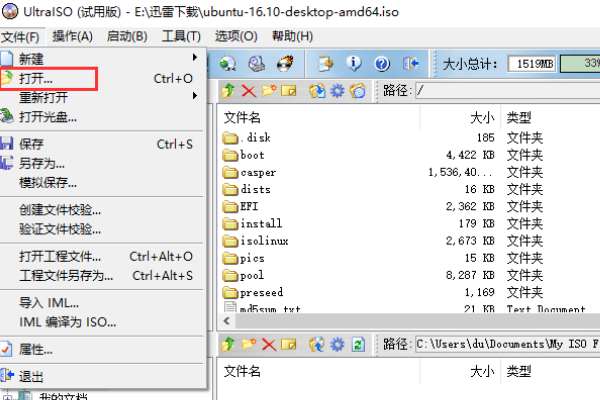Image resolution: width=600 pixels, height=400 pixels.
Task: Go up one level in ISO pane
Action: [x=228, y=90]
